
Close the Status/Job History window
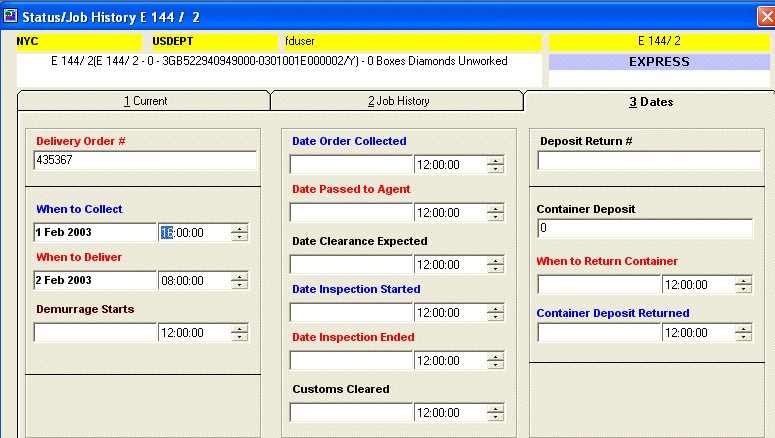coord(766,17)
